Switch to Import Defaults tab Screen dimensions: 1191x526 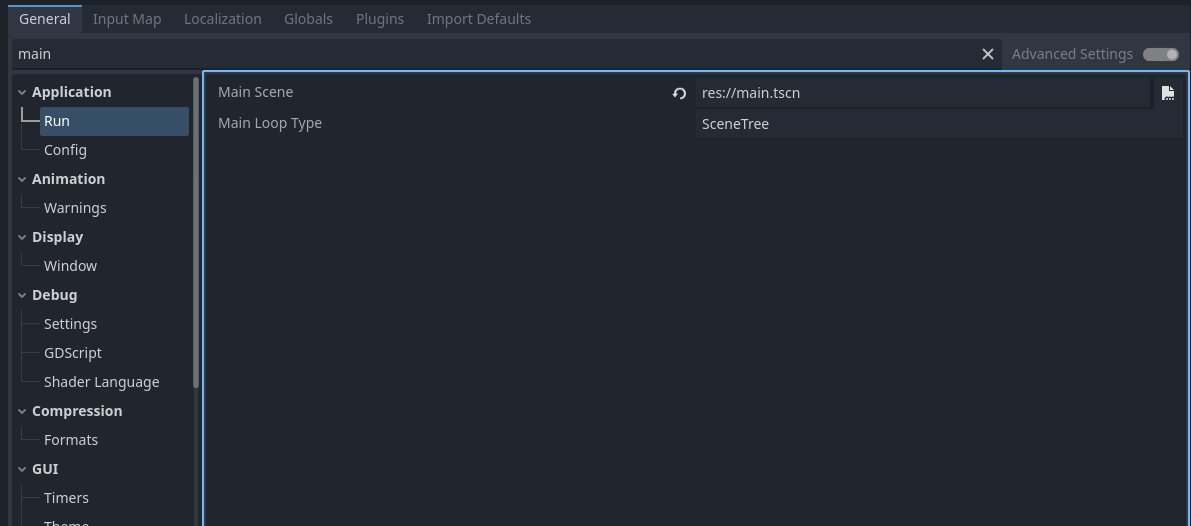pyautogui.click(x=479, y=19)
